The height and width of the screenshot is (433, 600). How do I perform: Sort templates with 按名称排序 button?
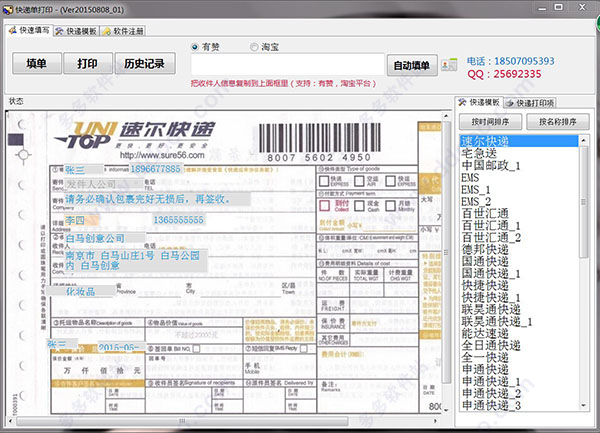[558, 122]
